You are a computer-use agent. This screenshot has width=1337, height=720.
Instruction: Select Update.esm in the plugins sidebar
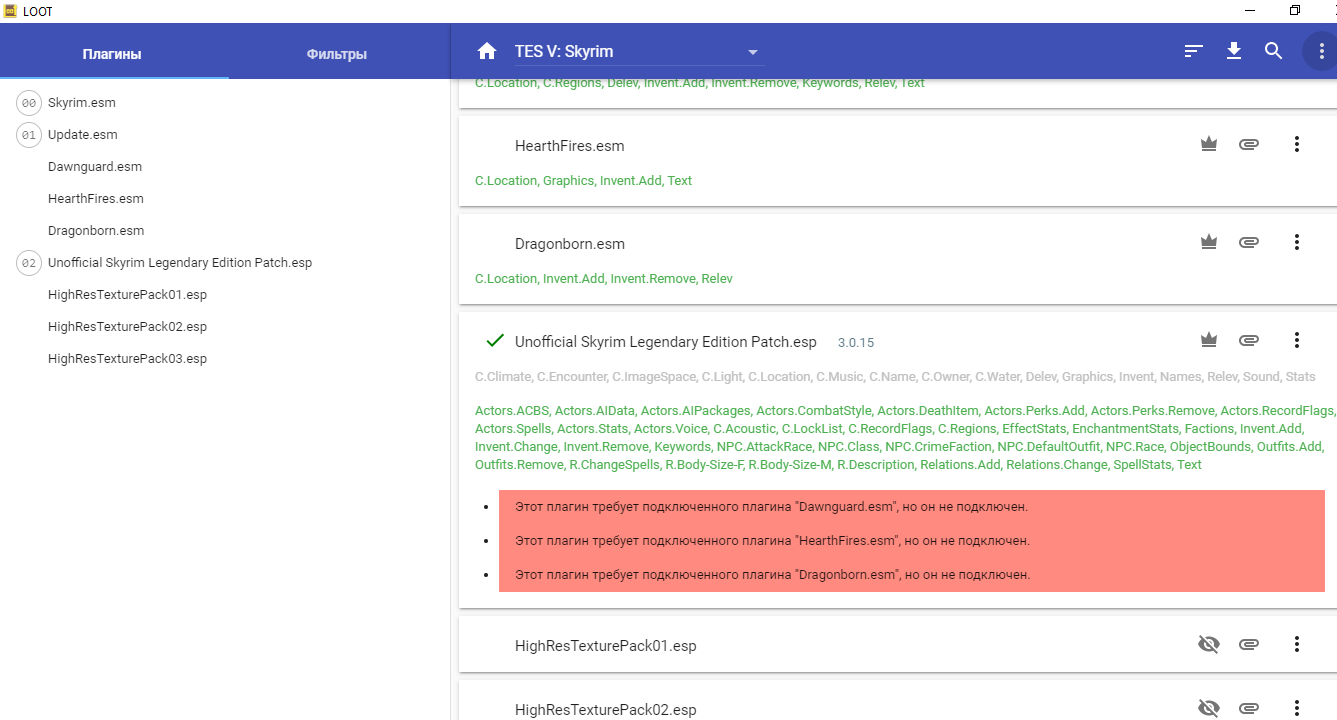click(83, 135)
